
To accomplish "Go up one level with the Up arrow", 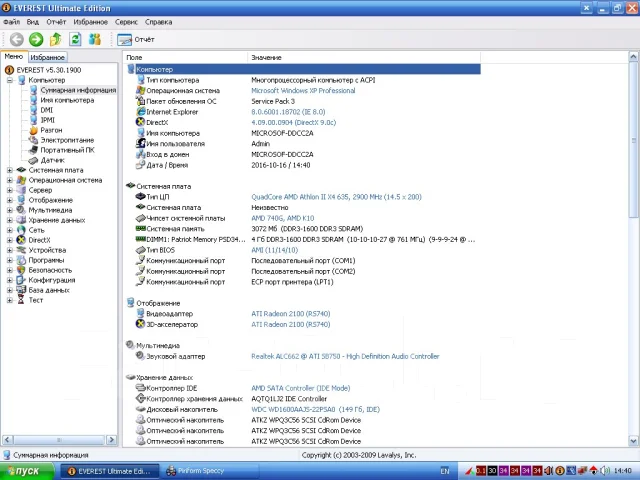I will [56, 40].
